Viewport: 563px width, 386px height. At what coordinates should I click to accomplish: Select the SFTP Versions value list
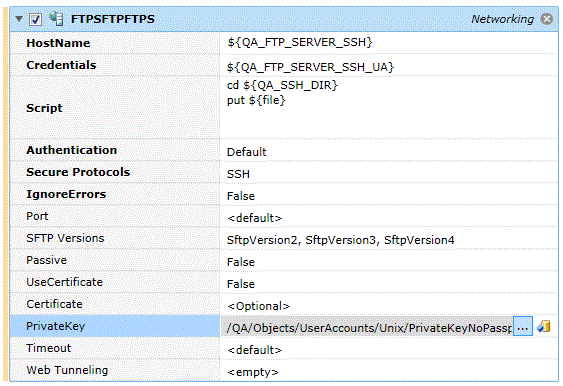click(x=389, y=238)
